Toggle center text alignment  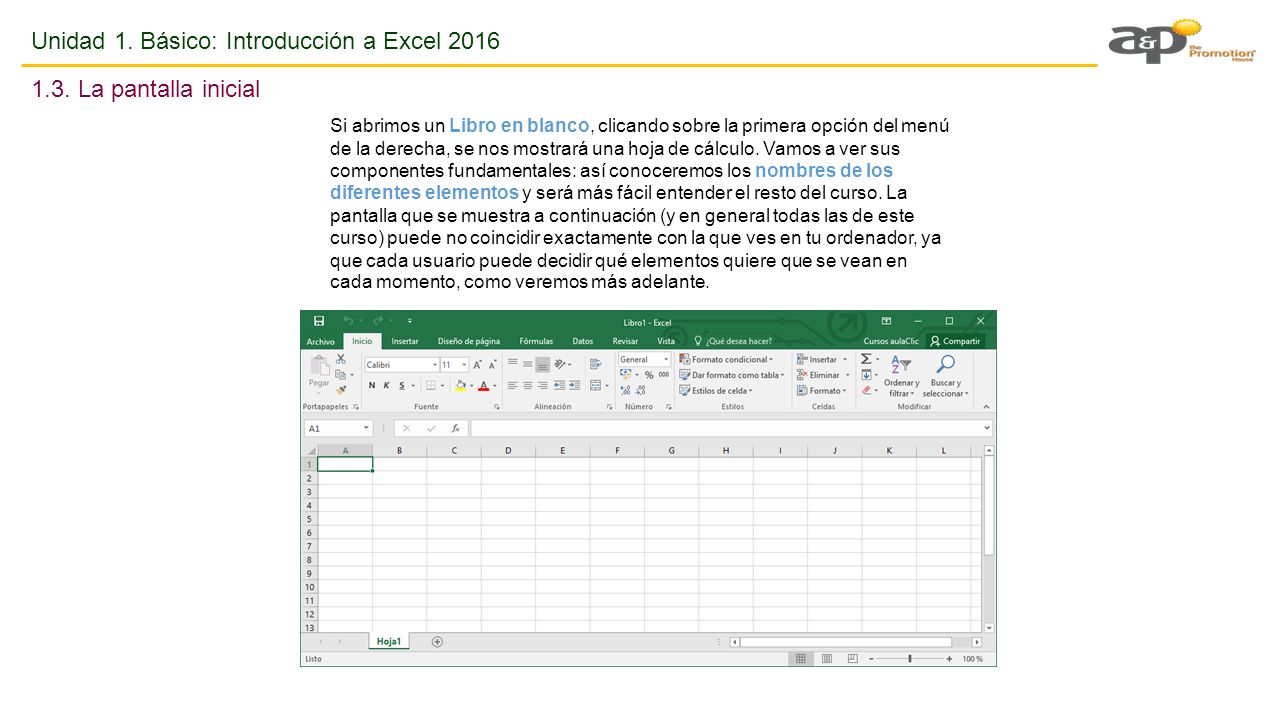527,385
